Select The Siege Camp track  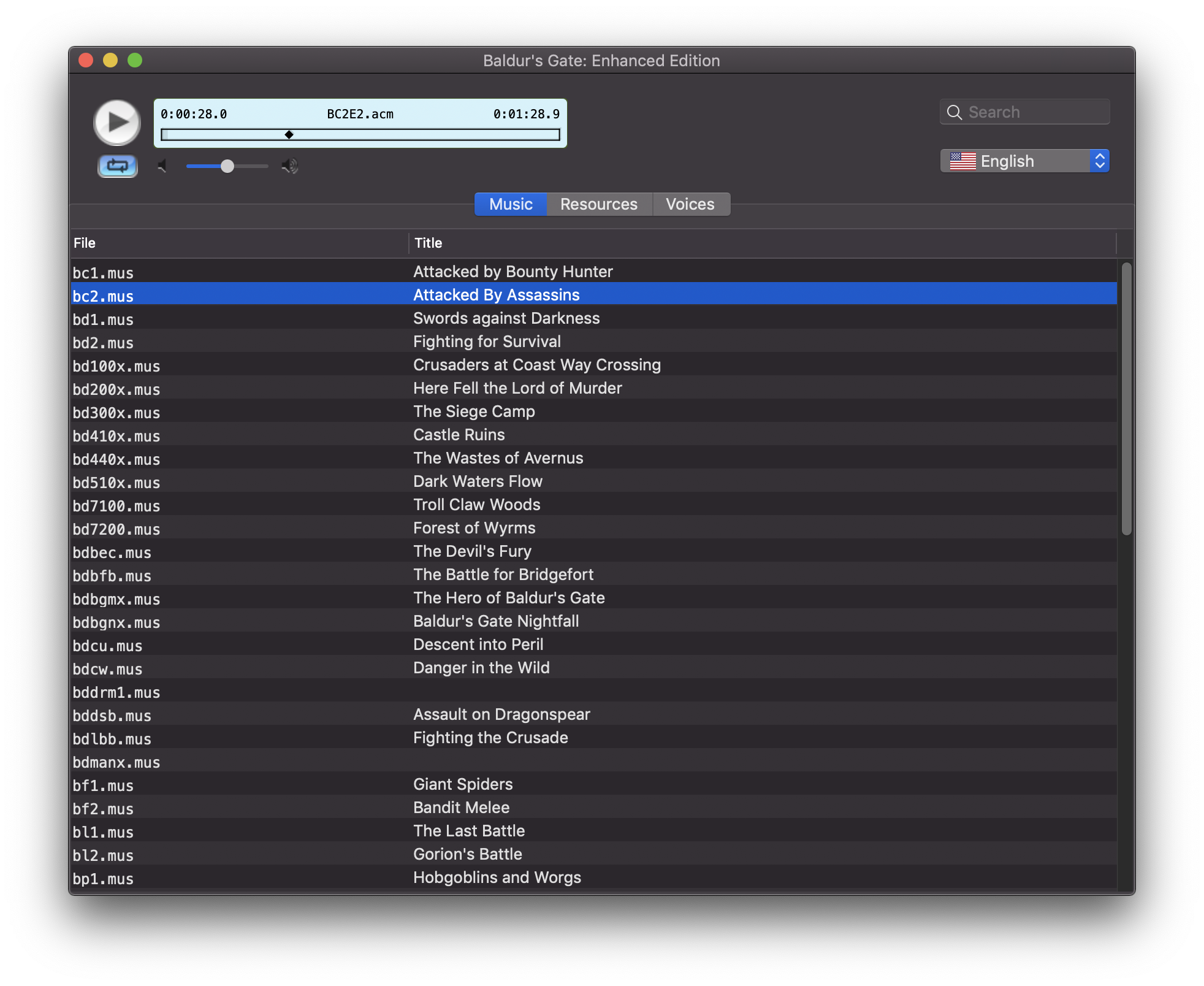(x=593, y=411)
